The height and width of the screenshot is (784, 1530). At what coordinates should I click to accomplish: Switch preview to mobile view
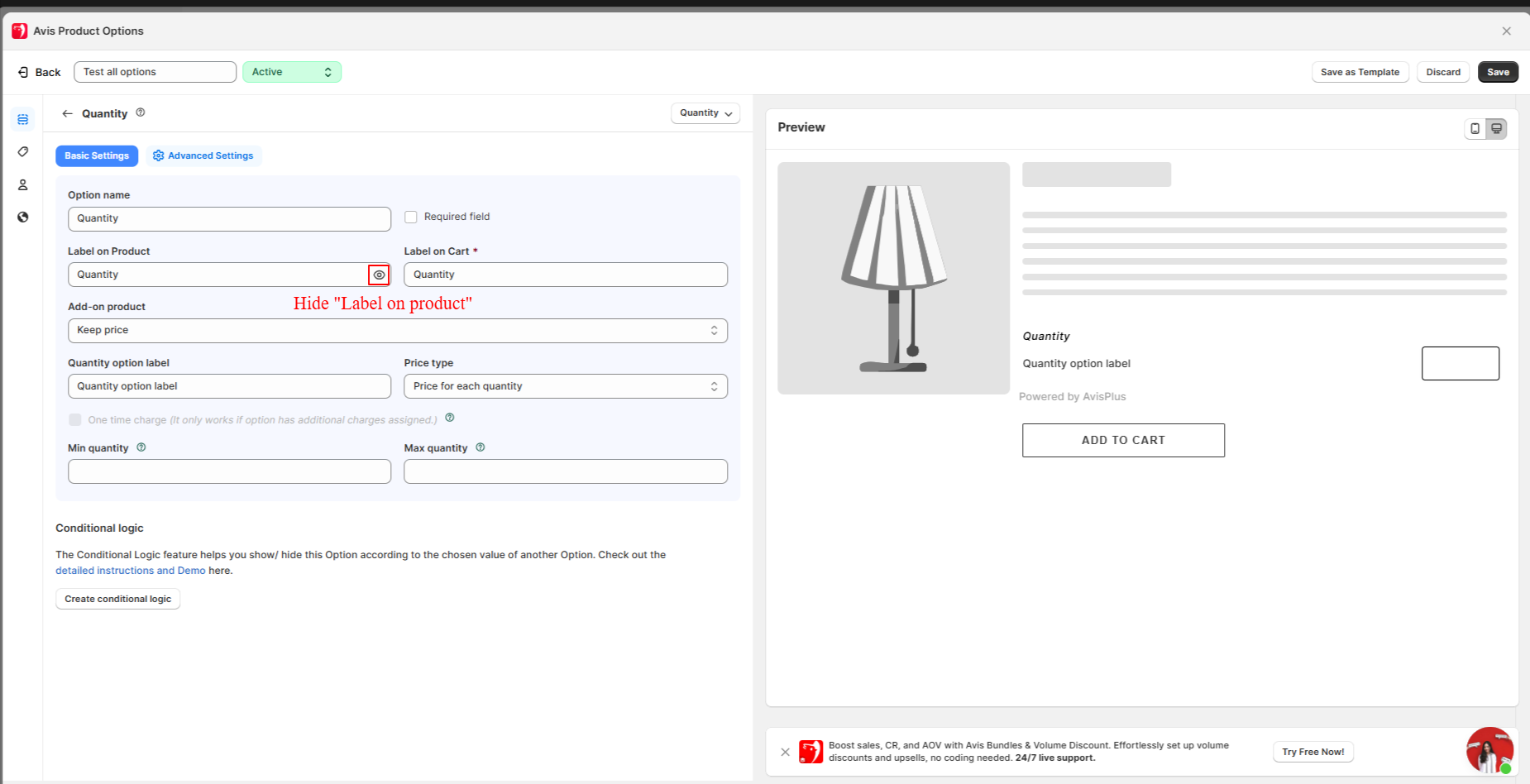1475,128
